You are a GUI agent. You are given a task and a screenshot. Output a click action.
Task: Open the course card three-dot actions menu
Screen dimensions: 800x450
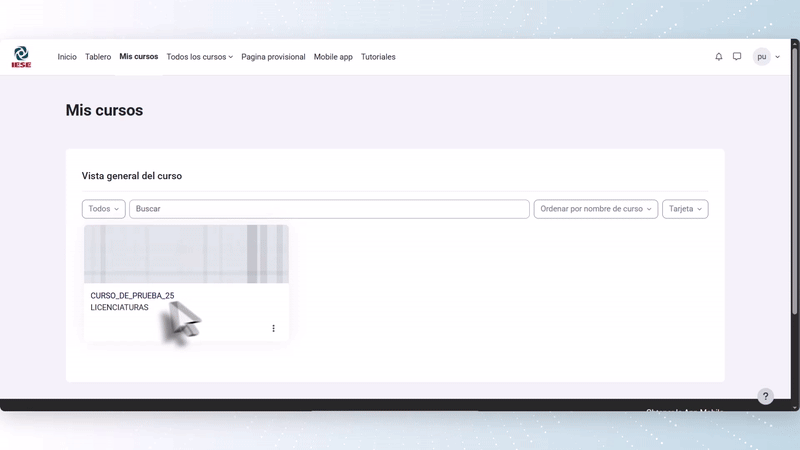tap(273, 328)
